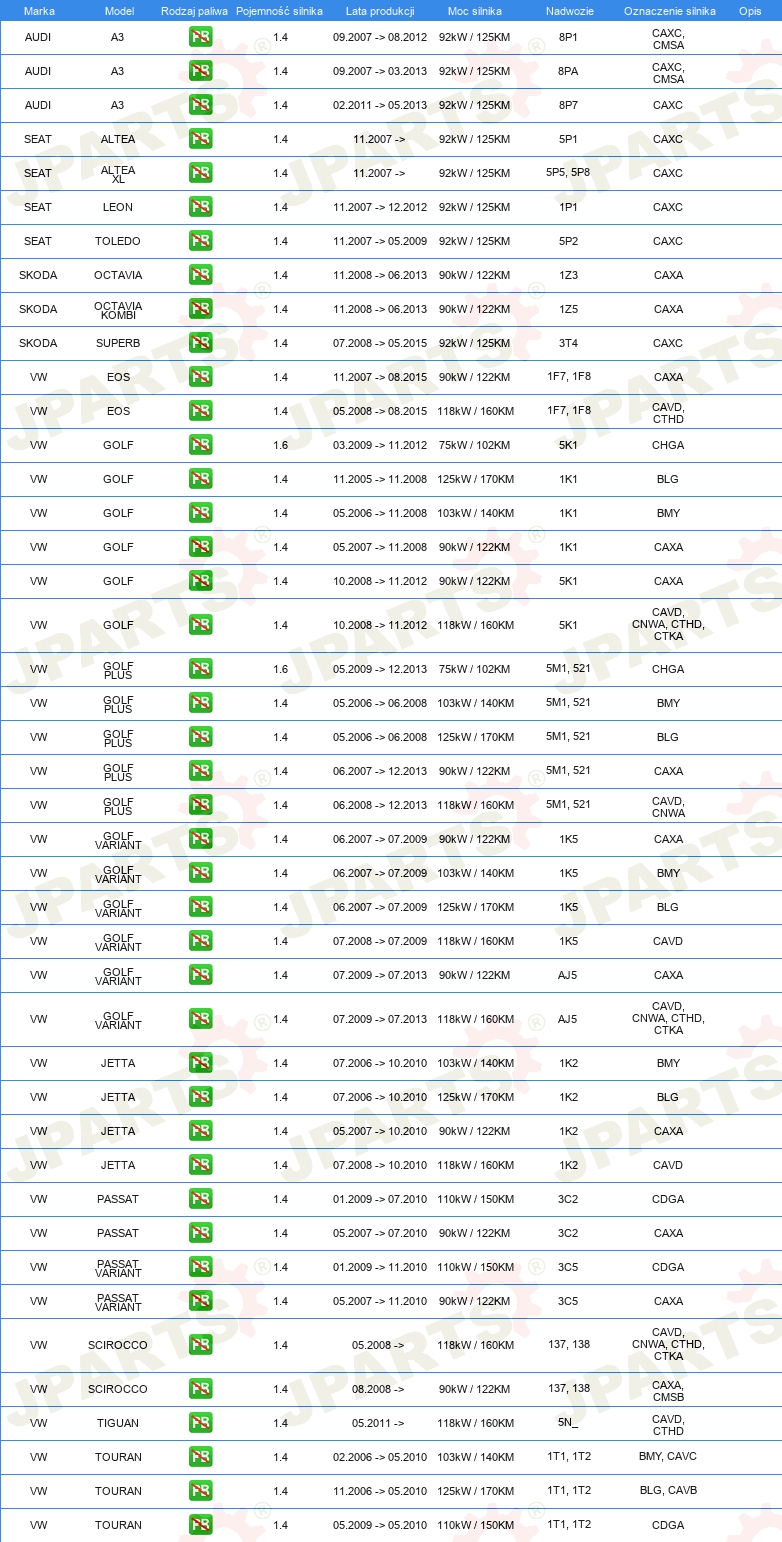Select the petrol icon in the GOLF 1K1 BLG row
The width and height of the screenshot is (782, 1542).
click(x=200, y=479)
